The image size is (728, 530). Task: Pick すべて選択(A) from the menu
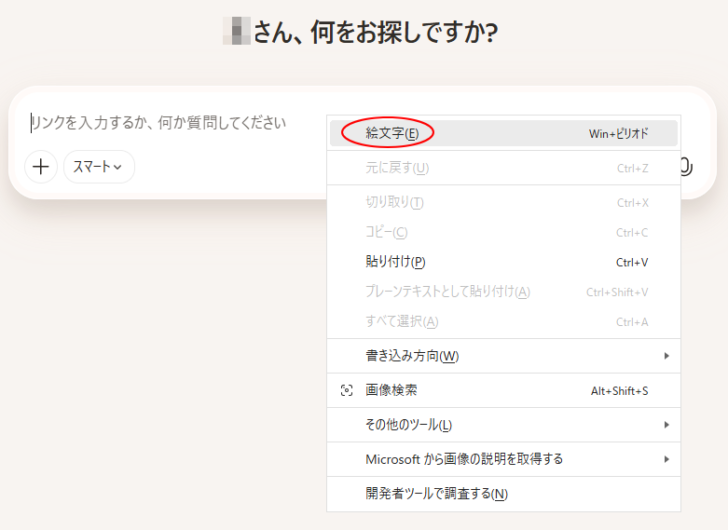(402, 321)
